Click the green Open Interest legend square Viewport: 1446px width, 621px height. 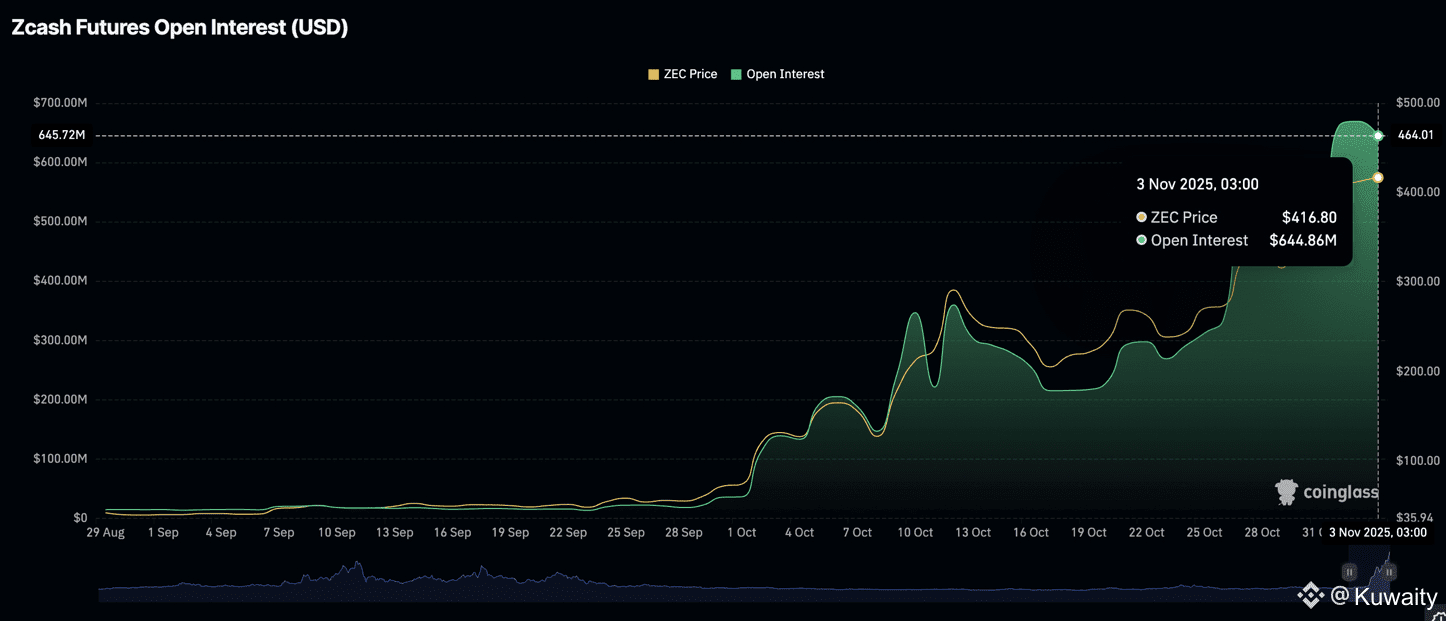click(x=737, y=74)
